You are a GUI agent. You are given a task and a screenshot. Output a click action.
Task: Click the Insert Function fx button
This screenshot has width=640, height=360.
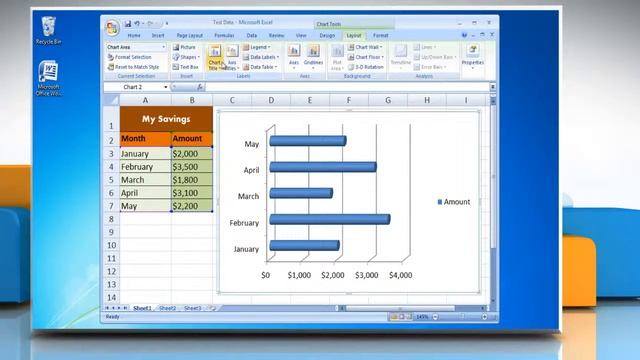point(200,87)
